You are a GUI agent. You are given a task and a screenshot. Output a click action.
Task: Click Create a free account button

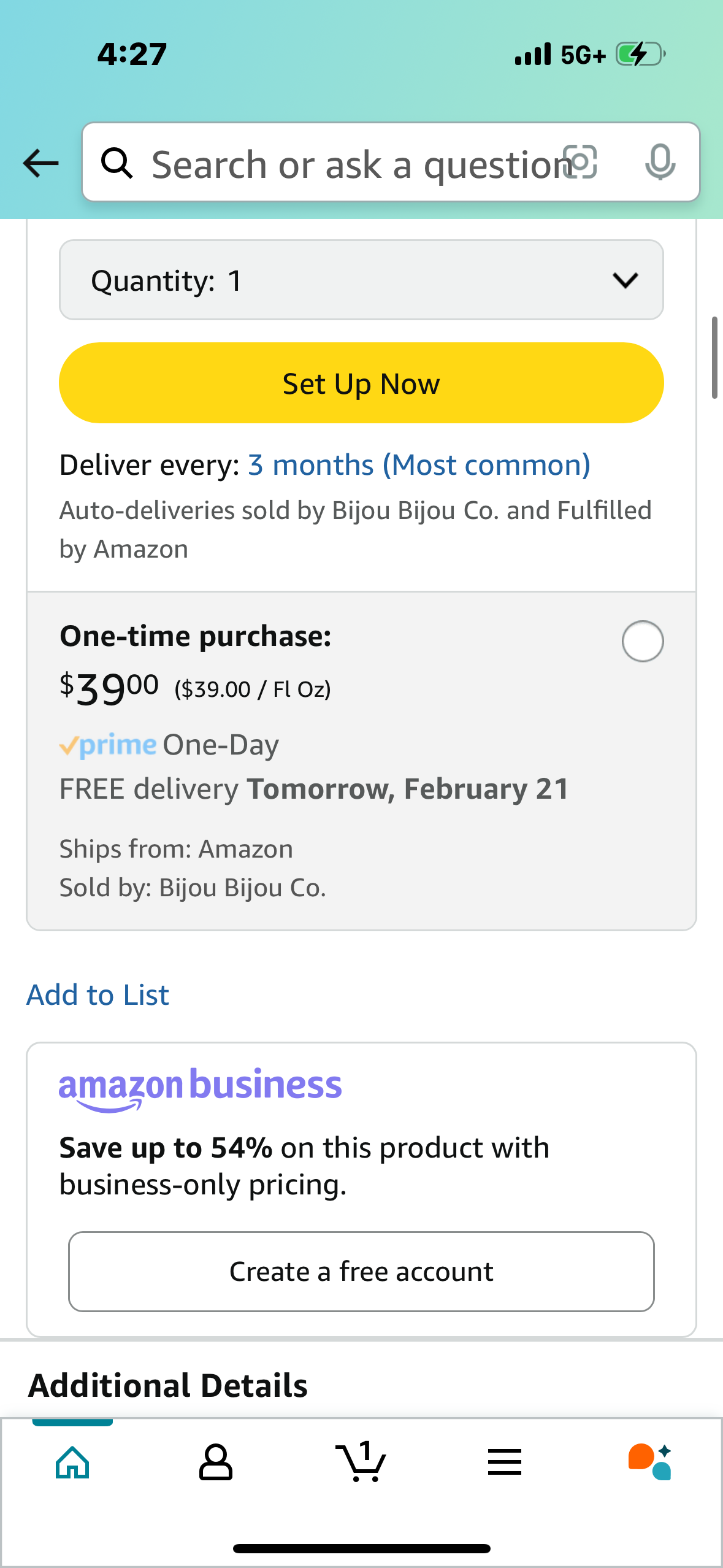(x=361, y=1272)
